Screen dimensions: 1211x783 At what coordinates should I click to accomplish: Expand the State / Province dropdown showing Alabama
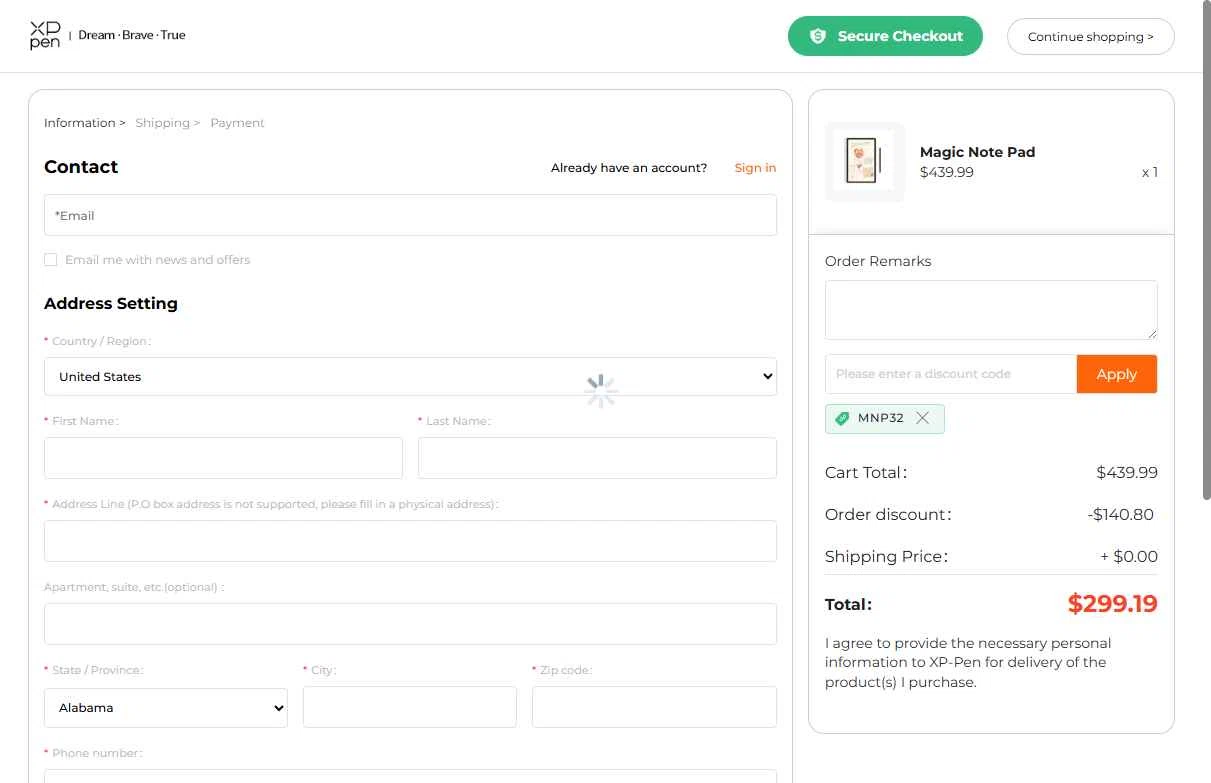point(166,707)
